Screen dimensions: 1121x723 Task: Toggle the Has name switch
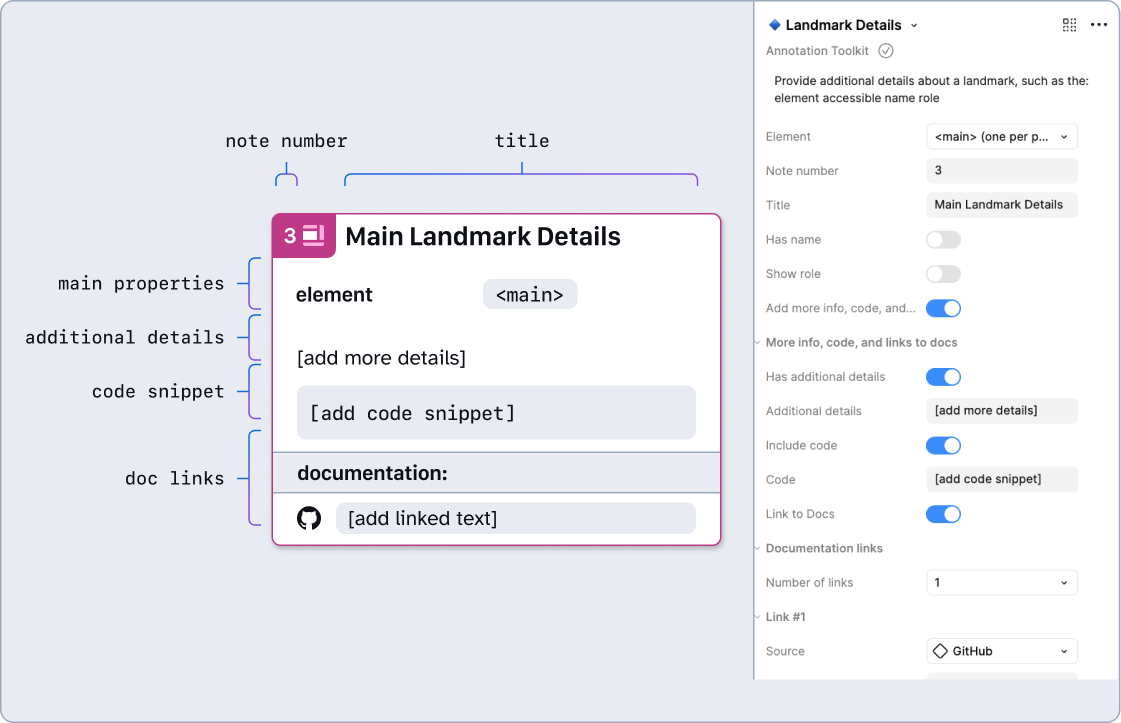coord(943,240)
